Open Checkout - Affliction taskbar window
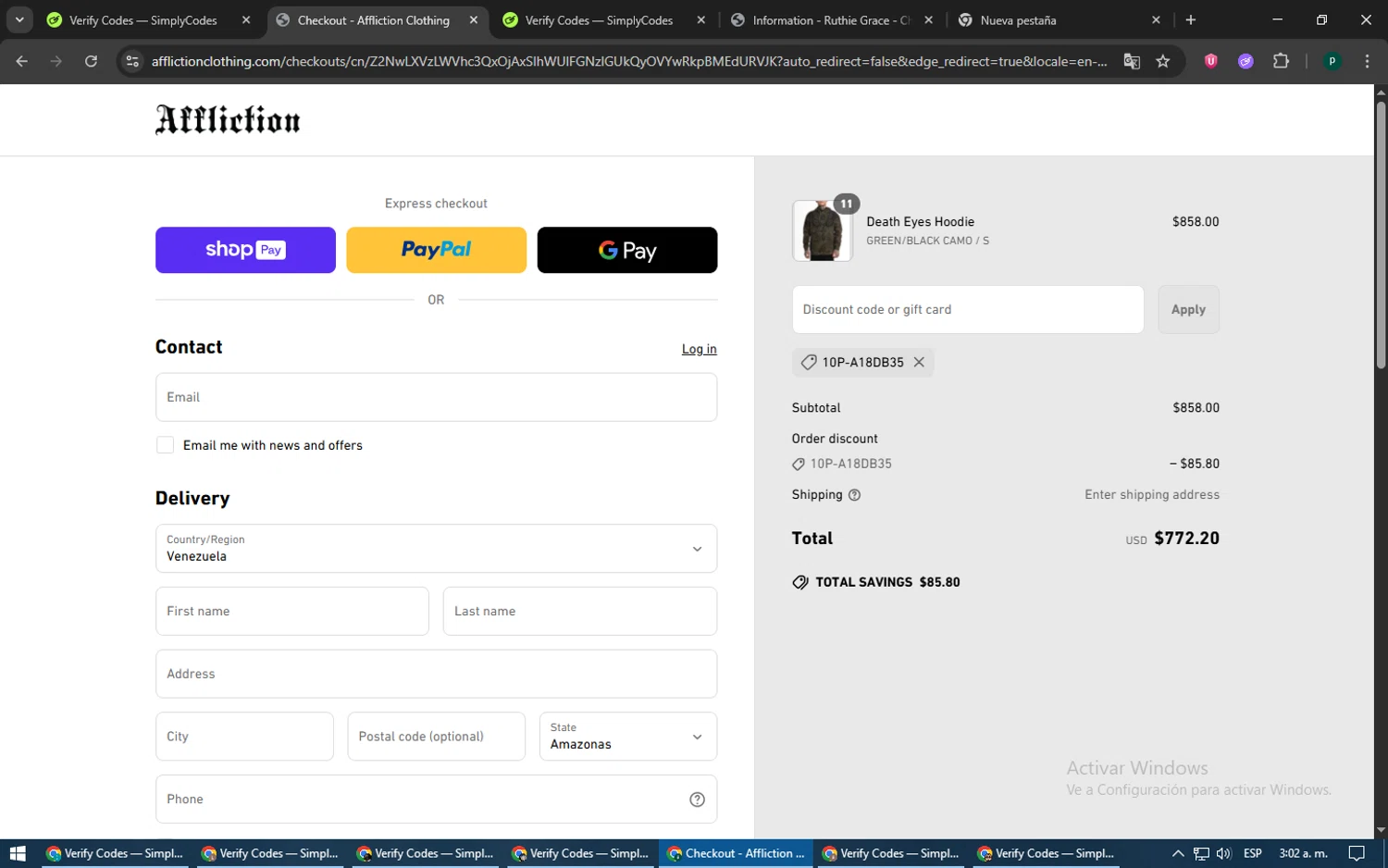The image size is (1388, 868). [737, 853]
